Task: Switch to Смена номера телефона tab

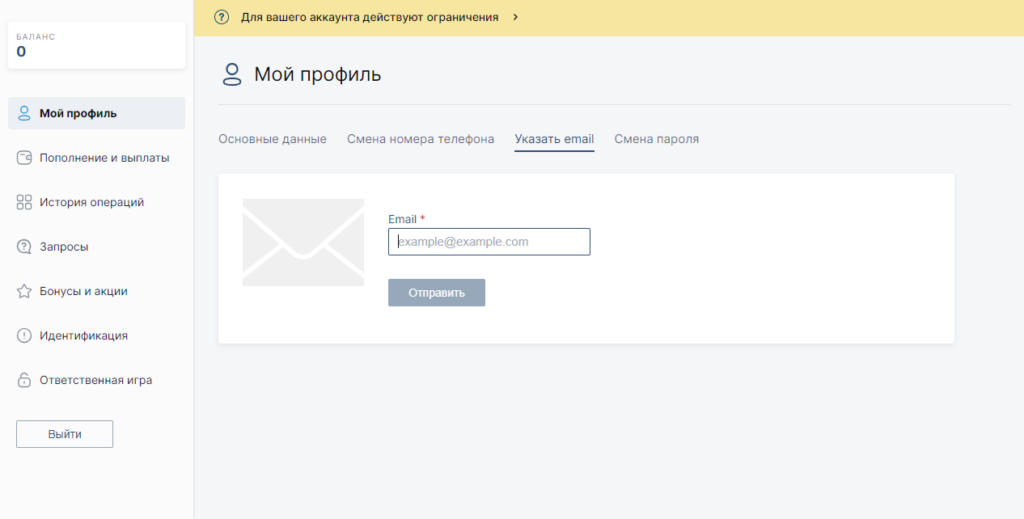Action: (421, 139)
